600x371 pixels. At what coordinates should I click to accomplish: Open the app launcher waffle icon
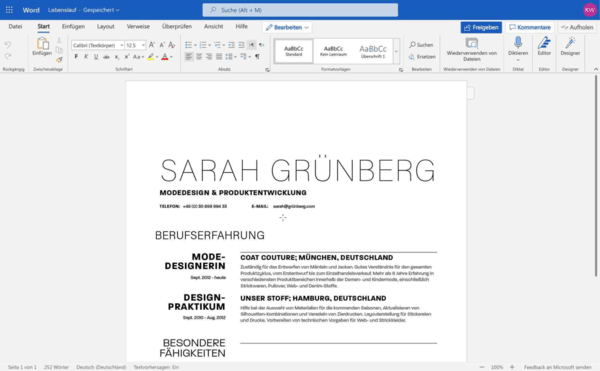tap(9, 10)
